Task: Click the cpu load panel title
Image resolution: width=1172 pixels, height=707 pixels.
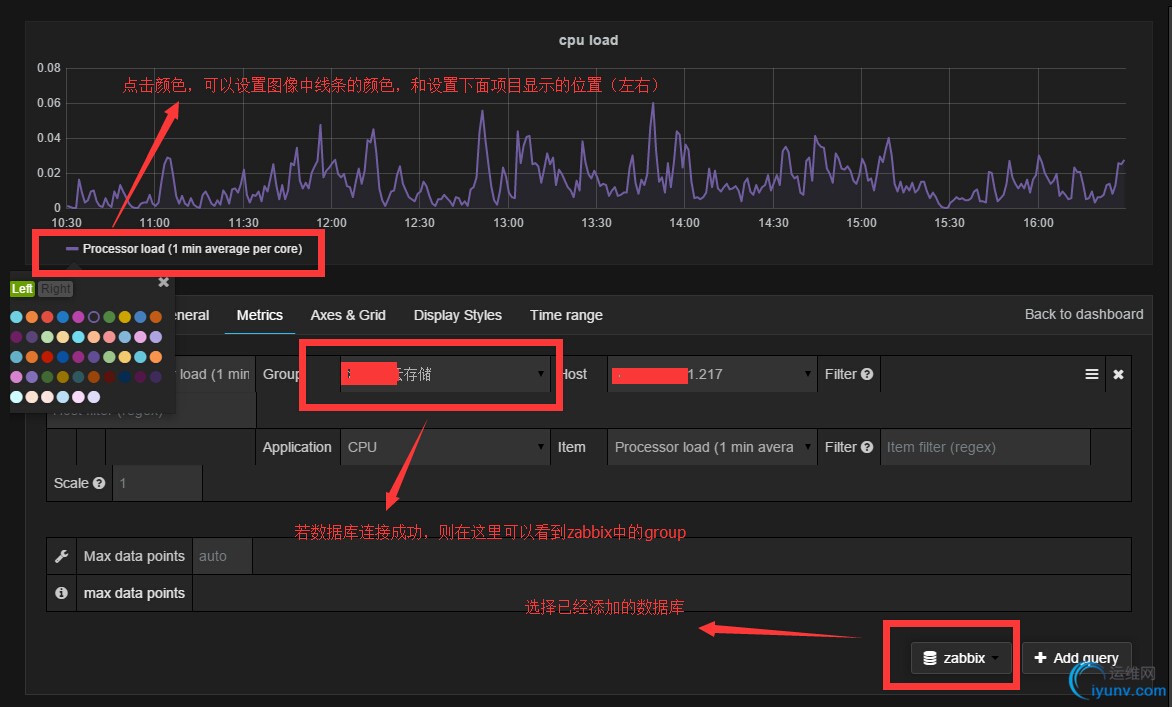Action: [588, 40]
